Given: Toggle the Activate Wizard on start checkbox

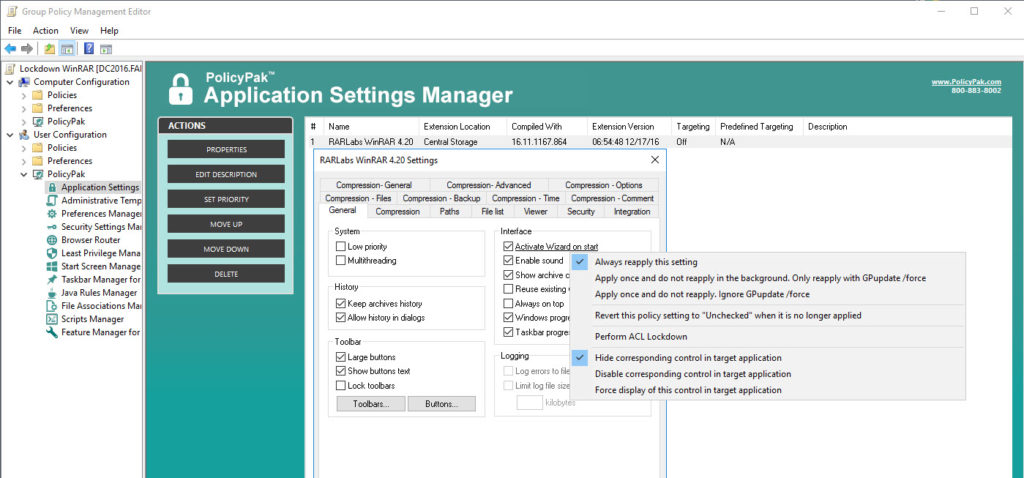Looking at the screenshot, I should coord(508,247).
